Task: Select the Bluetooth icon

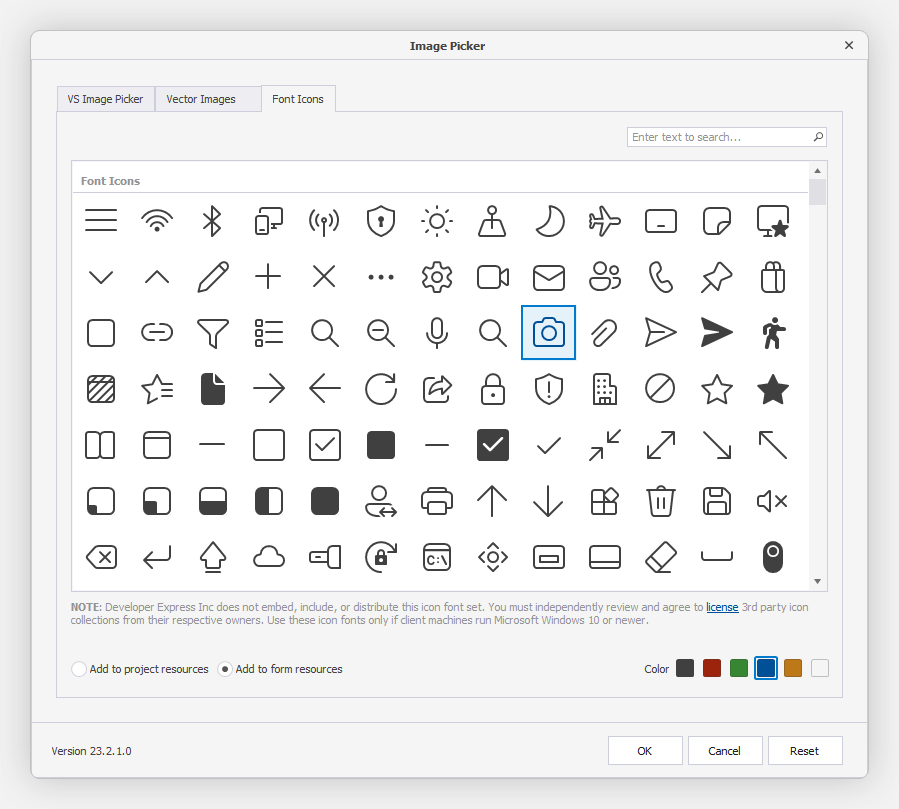Action: point(213,221)
